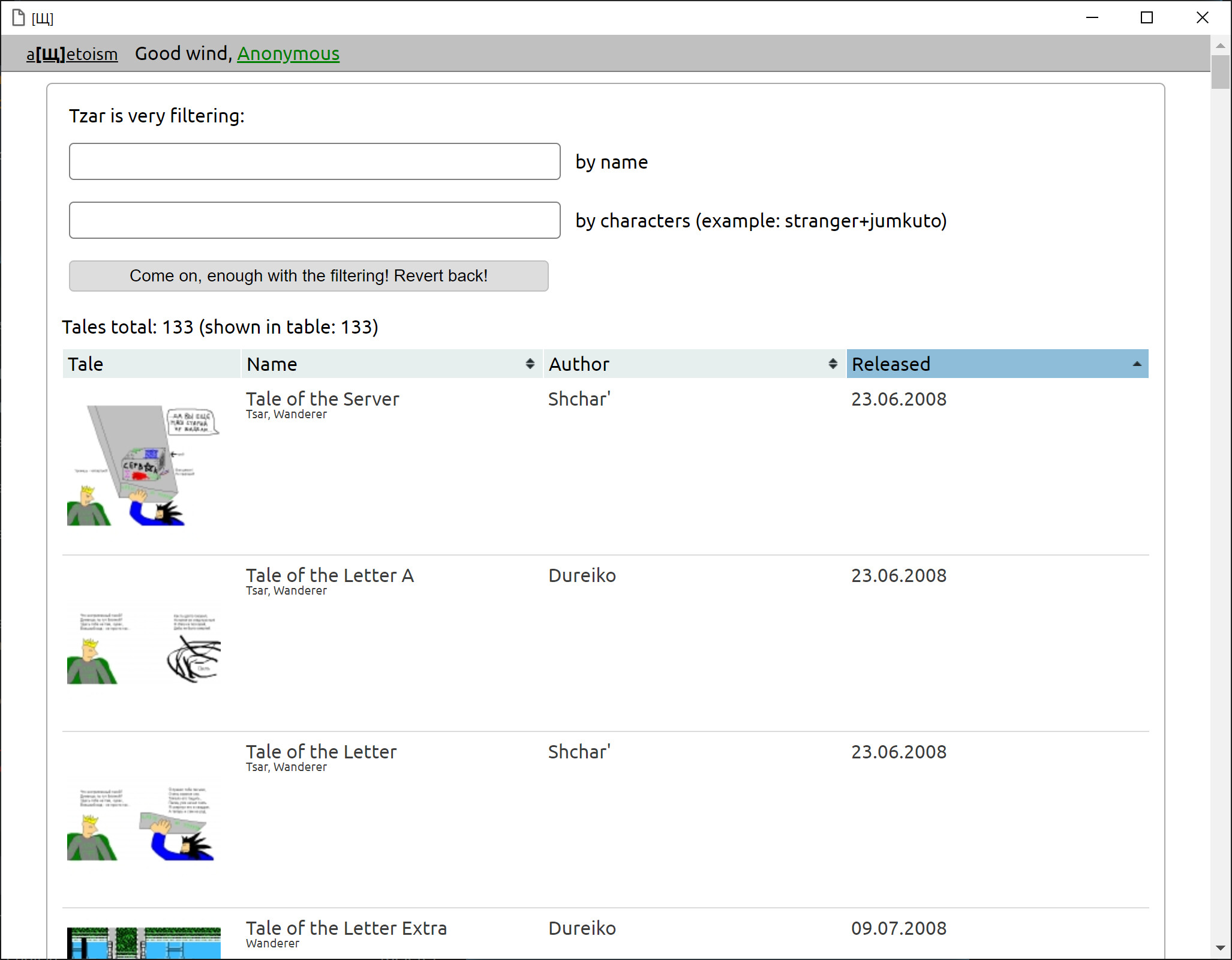The width and height of the screenshot is (1232, 960).
Task: Click inside the 'by name' filter field
Action: [x=314, y=161]
